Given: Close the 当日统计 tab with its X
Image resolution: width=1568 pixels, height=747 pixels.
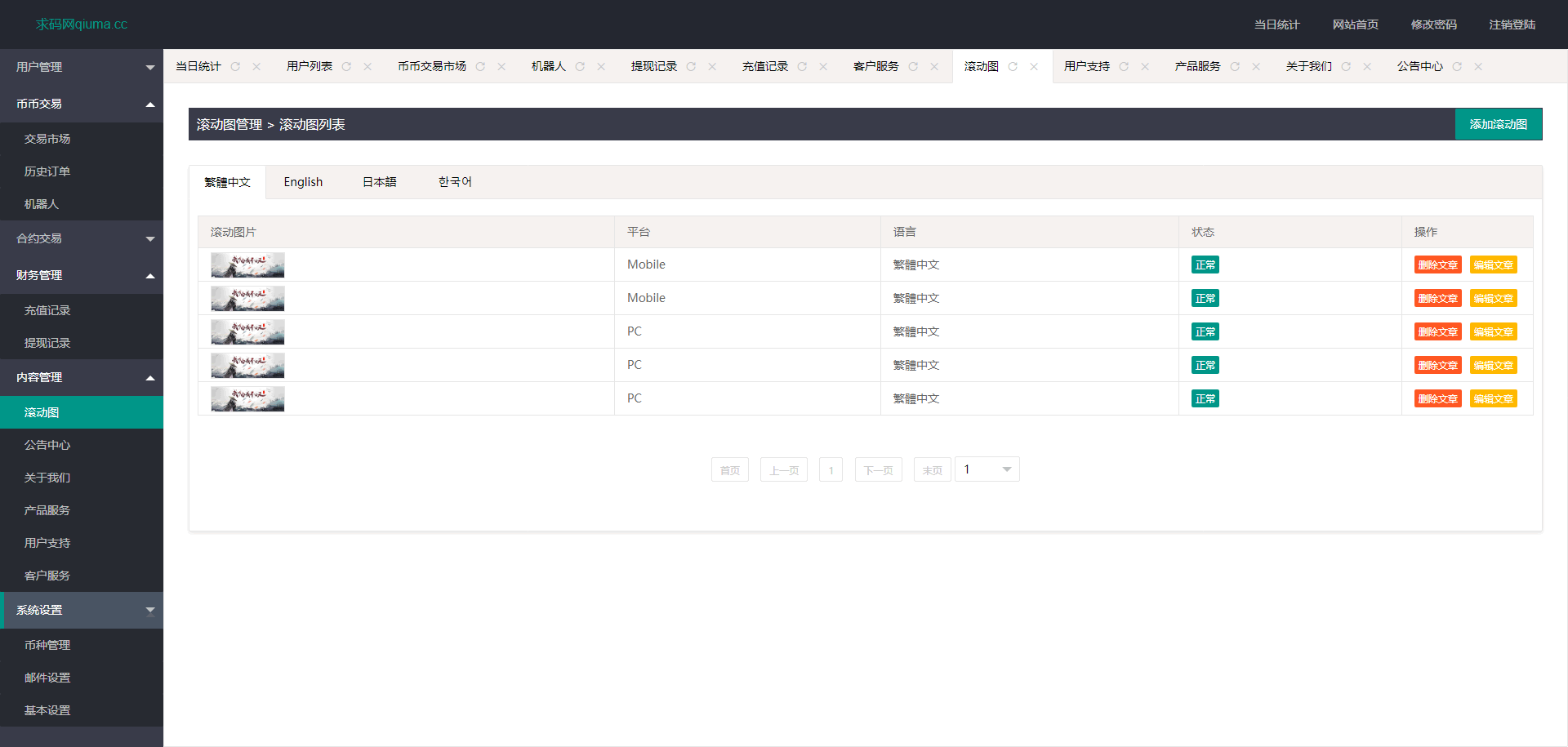Looking at the screenshot, I should [x=256, y=67].
